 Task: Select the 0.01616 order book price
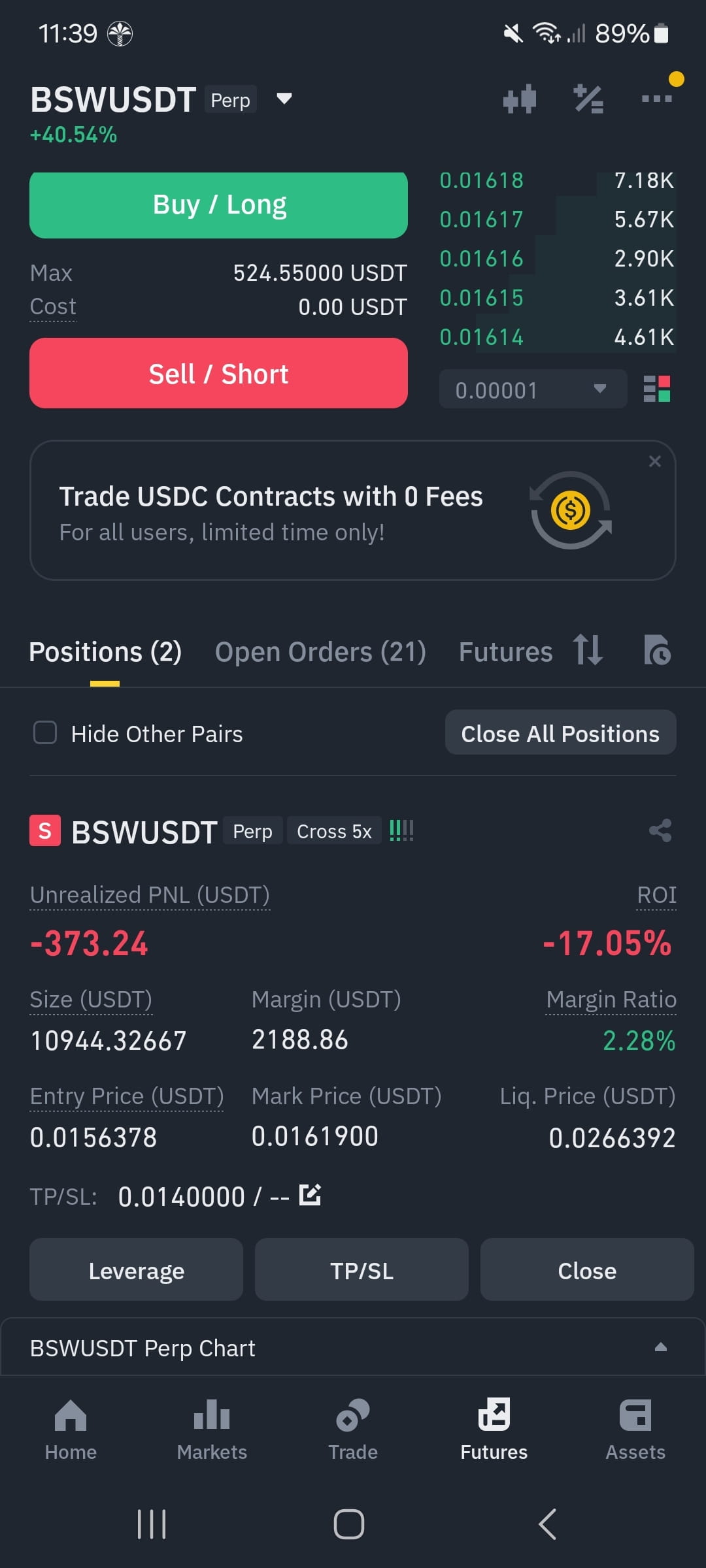coord(482,259)
